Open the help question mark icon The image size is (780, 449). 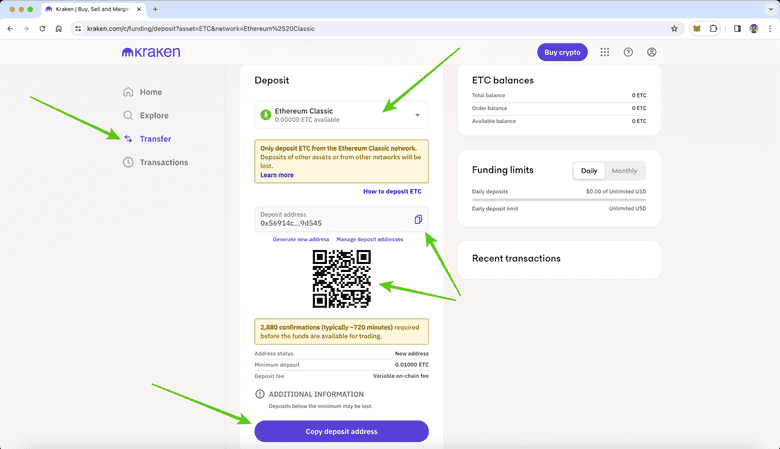pyautogui.click(x=628, y=52)
